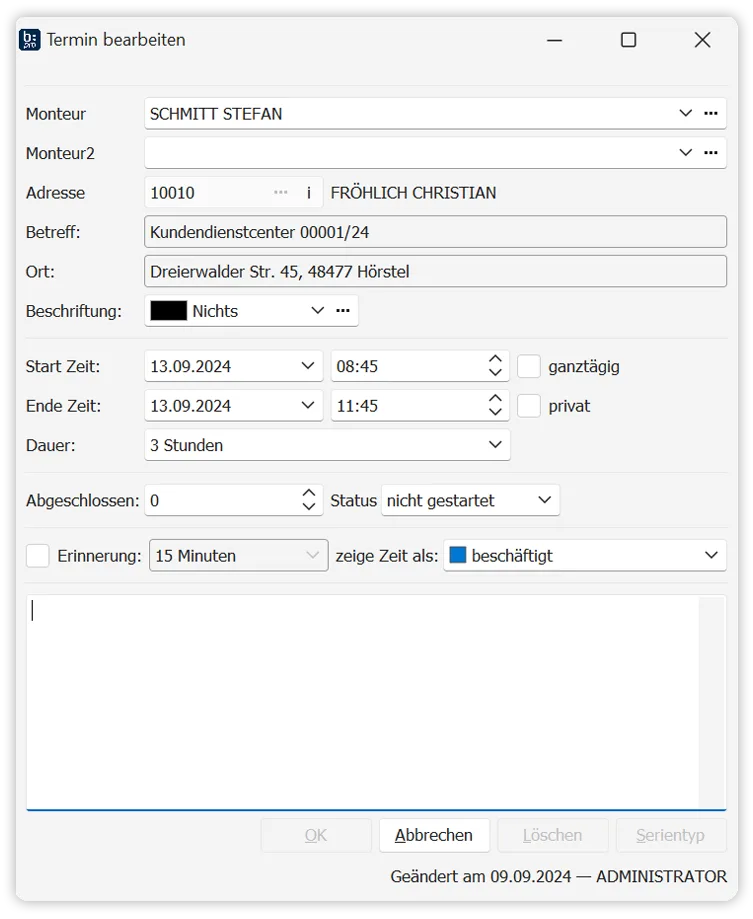Click the ellipsis button beside Monteur2 field
Screen dimensions: 753x919
click(710, 153)
